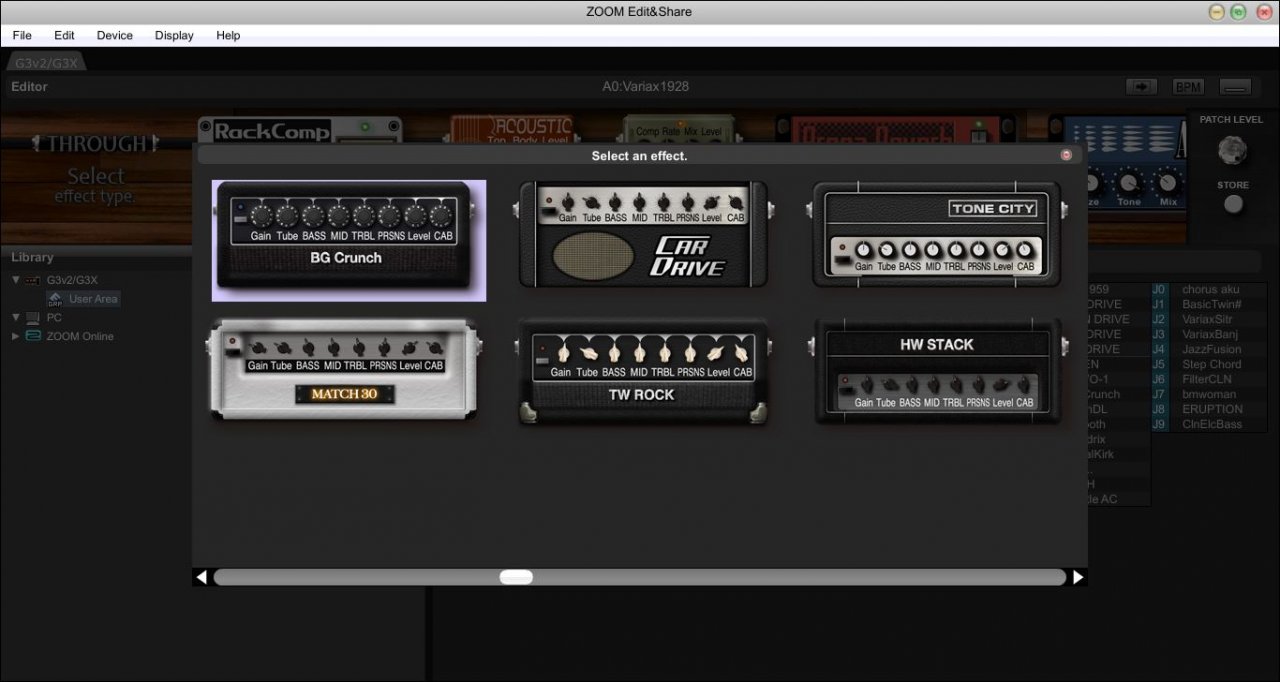
Task: Select the HW STACK amp effect
Action: [x=937, y=371]
